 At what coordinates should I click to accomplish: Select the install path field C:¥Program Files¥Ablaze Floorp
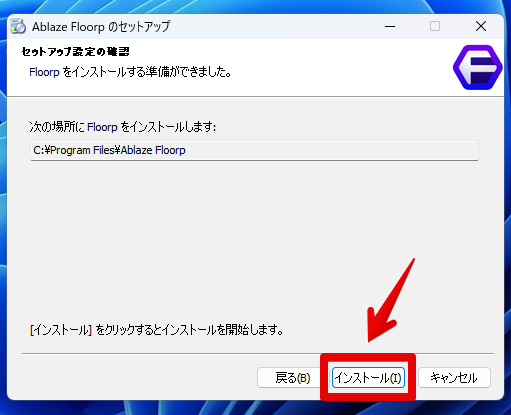pos(254,150)
